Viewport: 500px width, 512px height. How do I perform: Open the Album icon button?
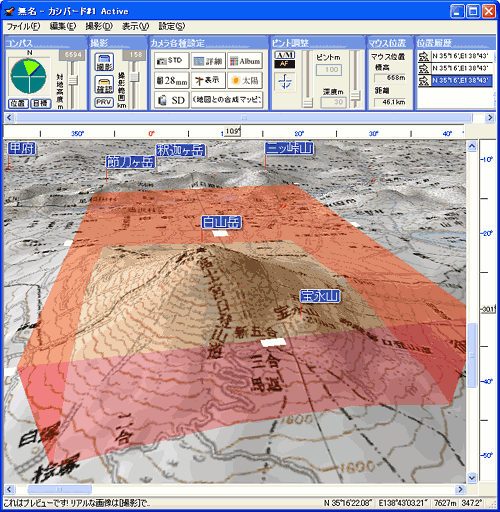point(245,61)
